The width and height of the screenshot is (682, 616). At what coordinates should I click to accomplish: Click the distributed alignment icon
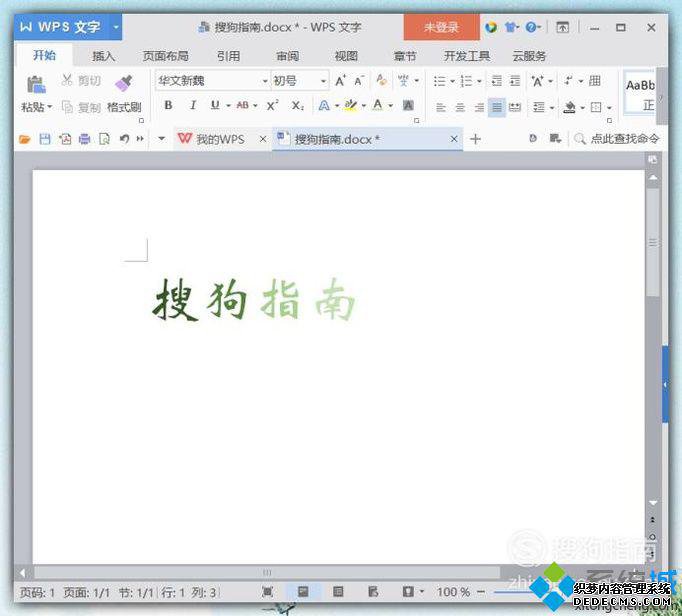click(x=515, y=107)
